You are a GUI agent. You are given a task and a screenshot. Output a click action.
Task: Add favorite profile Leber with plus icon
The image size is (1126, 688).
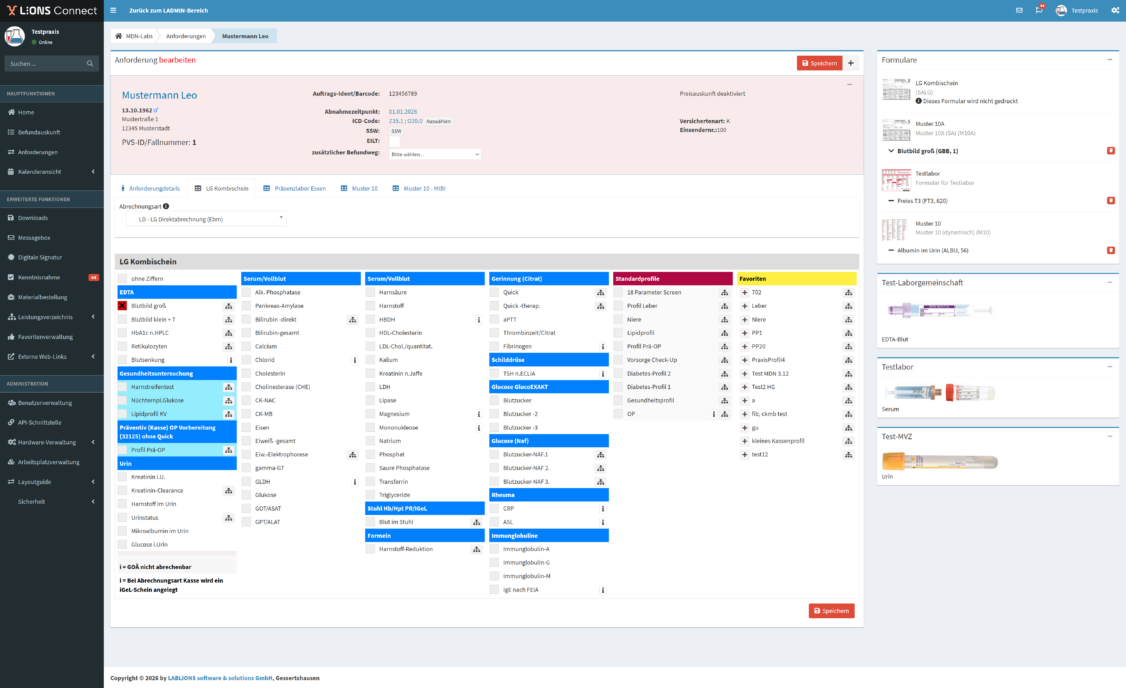[744, 306]
